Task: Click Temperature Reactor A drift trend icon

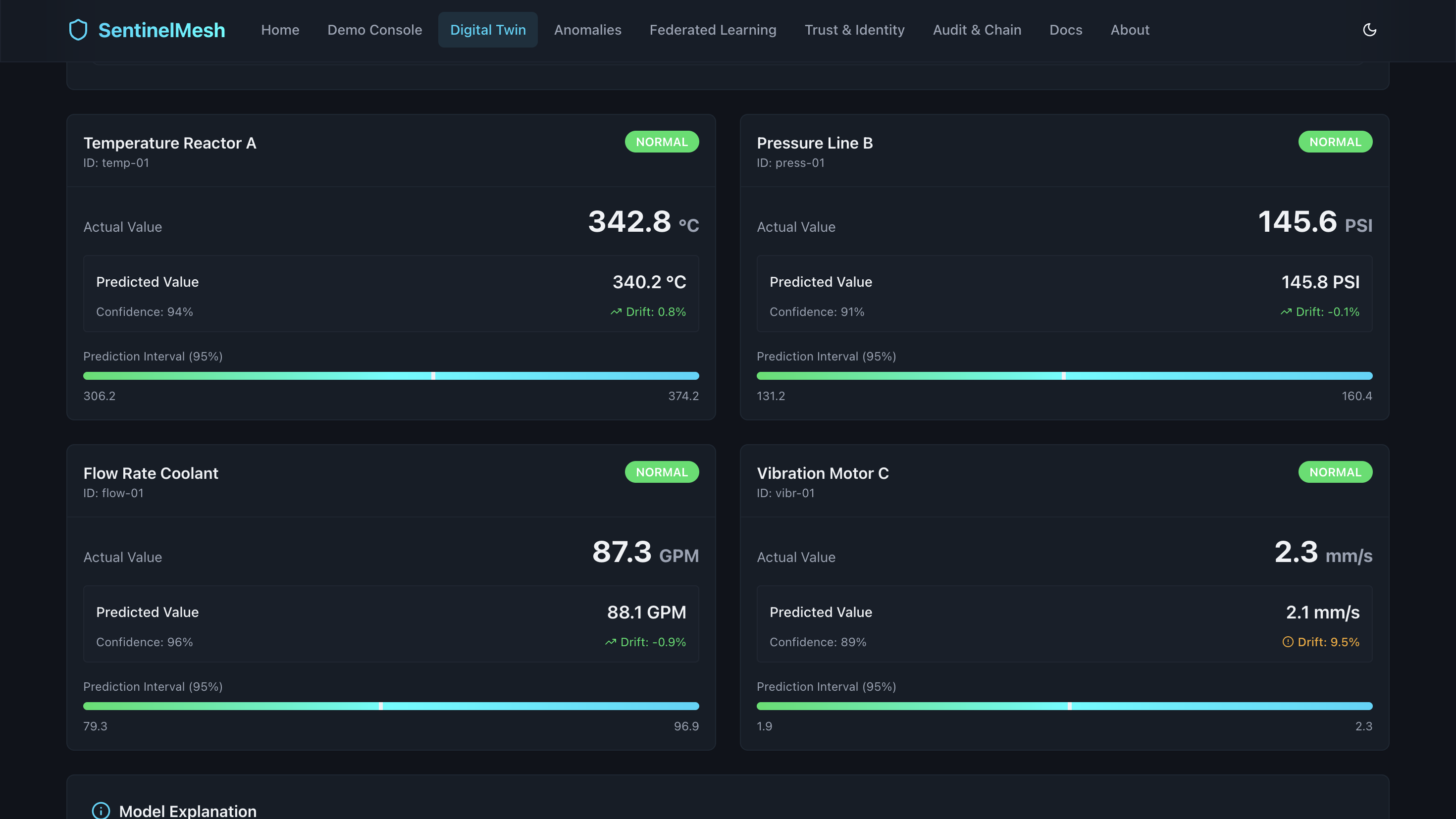Action: 616,312
